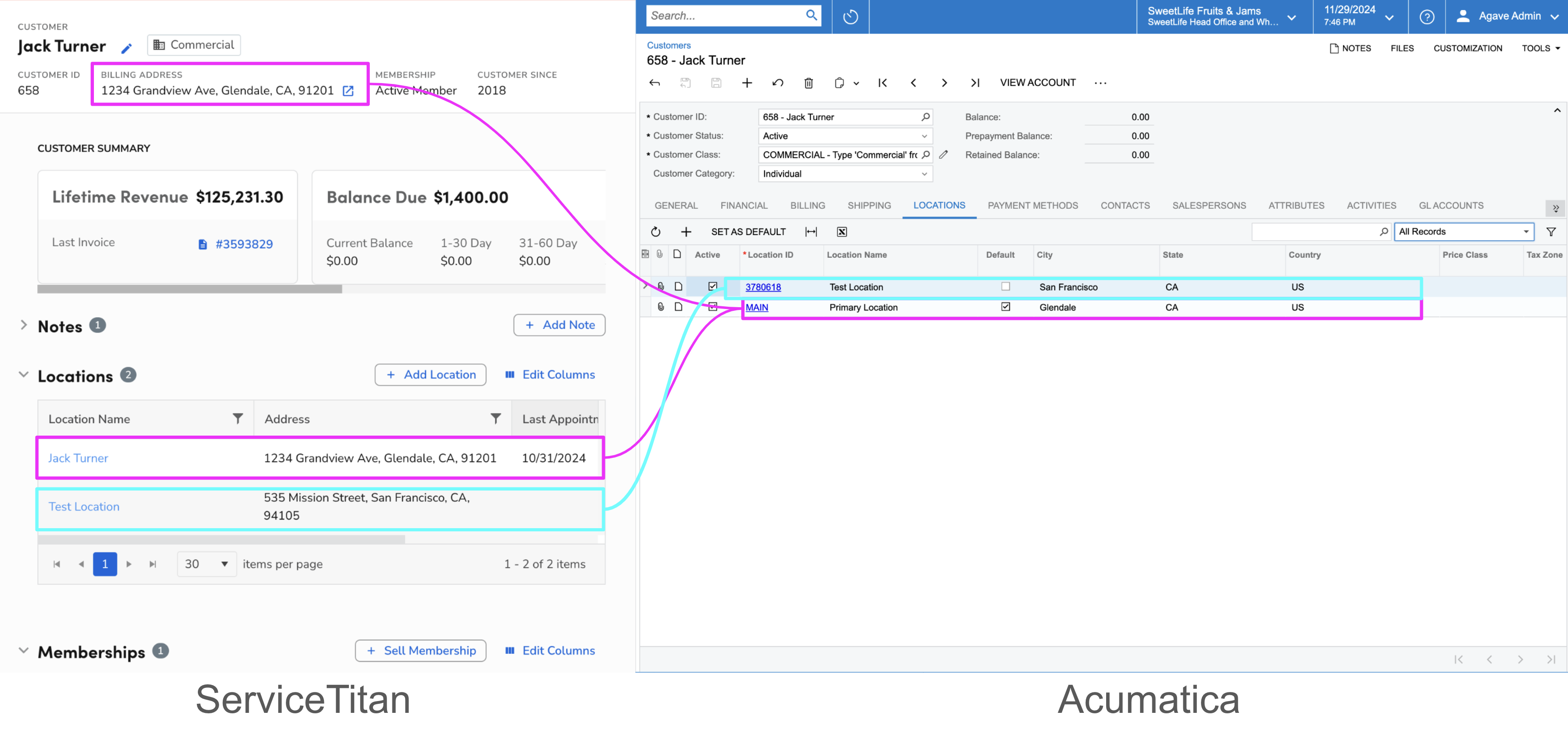The width and height of the screenshot is (1568, 736).
Task: Refresh the locations grid
Action: click(656, 232)
